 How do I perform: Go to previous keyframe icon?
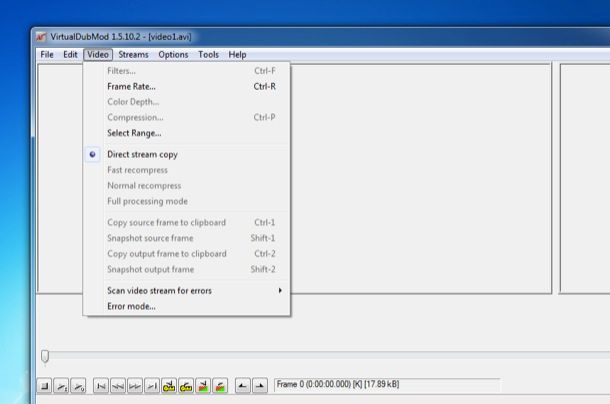pyautogui.click(x=169, y=386)
